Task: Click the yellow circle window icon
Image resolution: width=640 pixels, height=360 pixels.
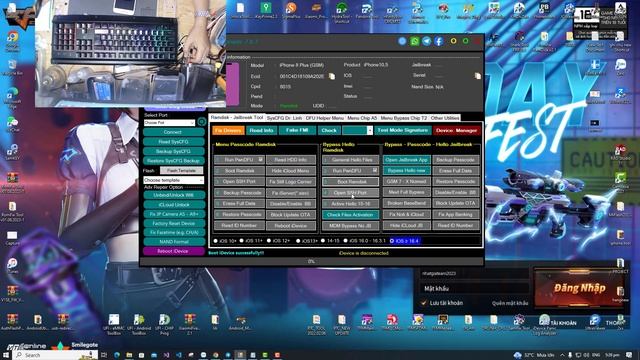Action: 453,41
